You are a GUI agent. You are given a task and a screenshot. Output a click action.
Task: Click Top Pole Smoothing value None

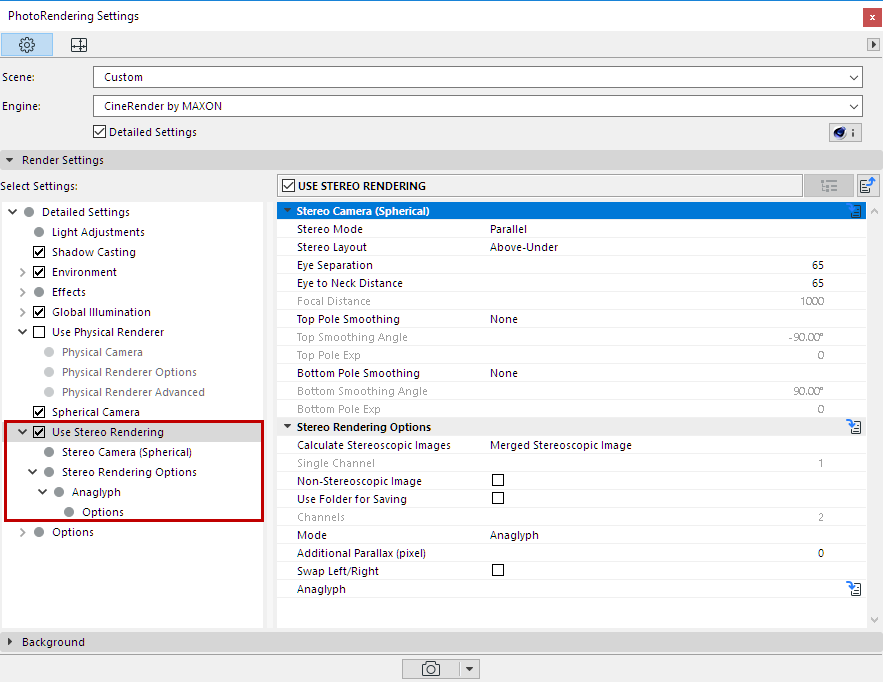tap(503, 319)
